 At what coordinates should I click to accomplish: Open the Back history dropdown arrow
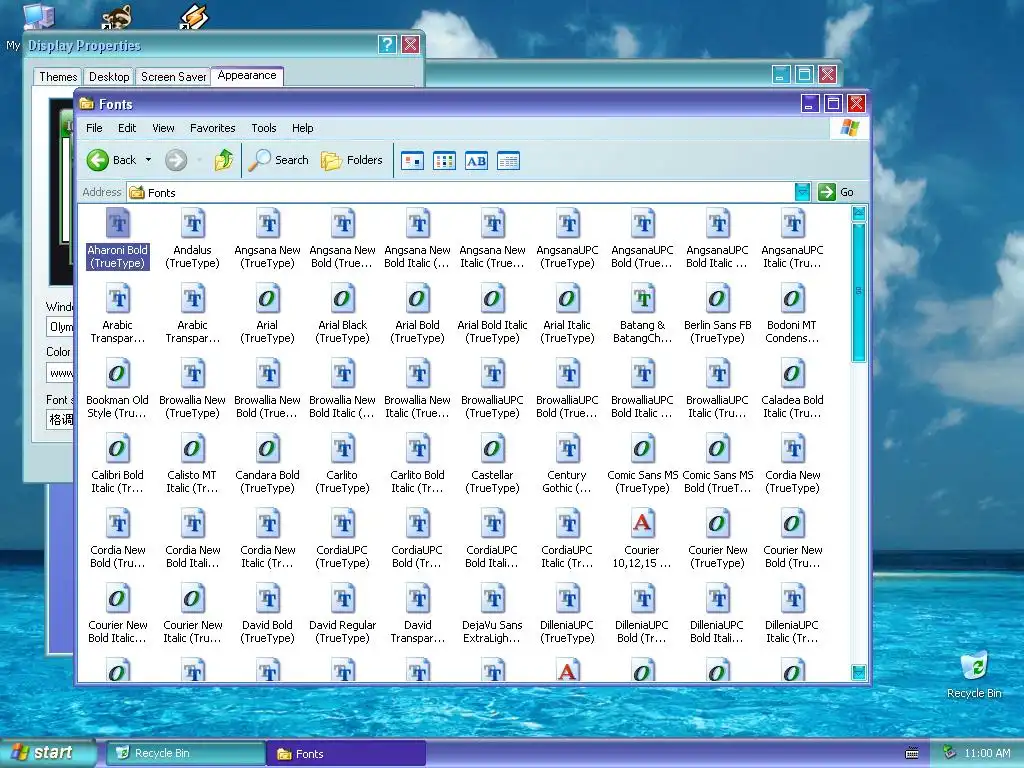click(x=148, y=160)
